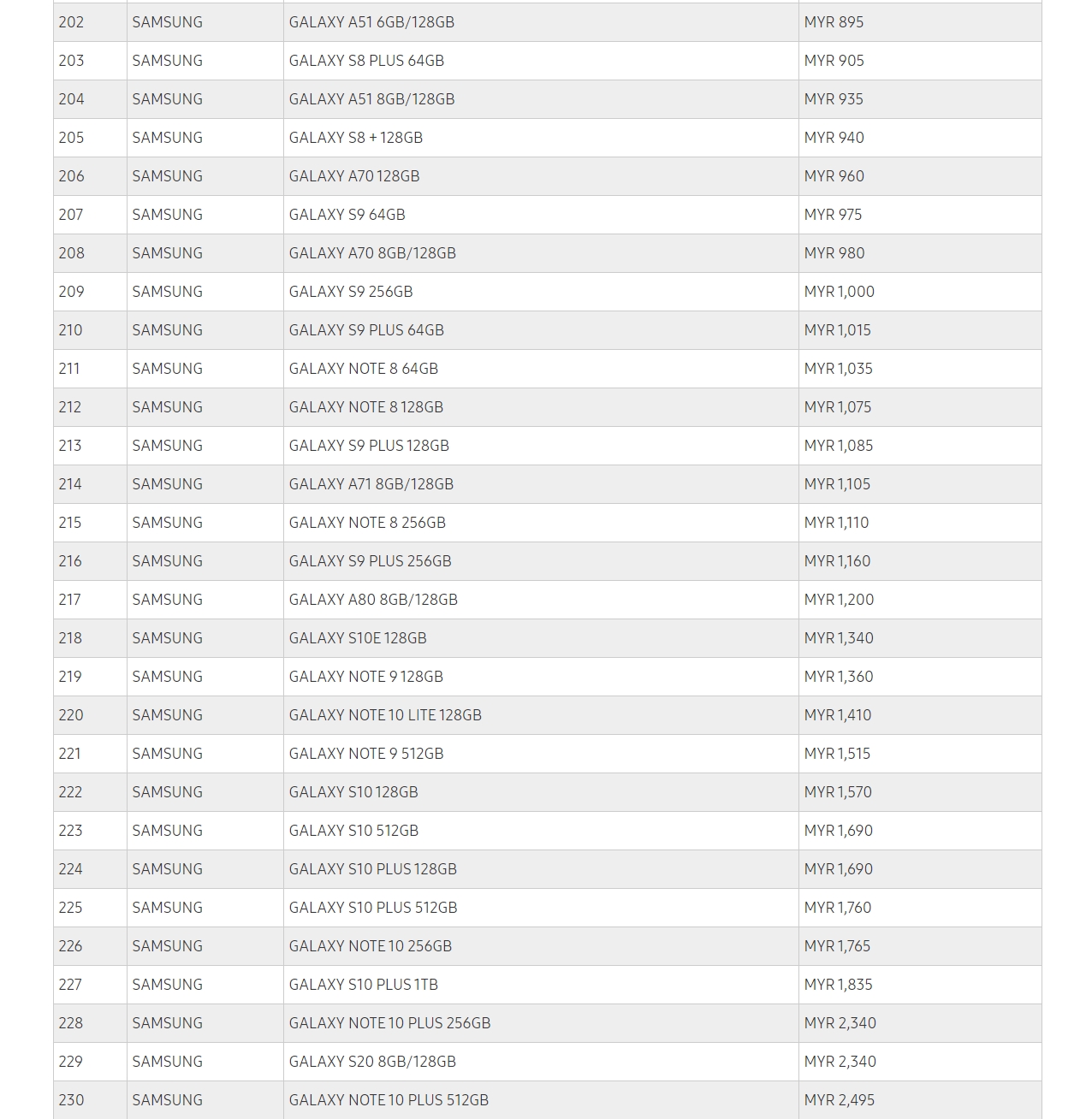
Task: Select the MYR 2,495 price cell
Action: click(840, 1100)
